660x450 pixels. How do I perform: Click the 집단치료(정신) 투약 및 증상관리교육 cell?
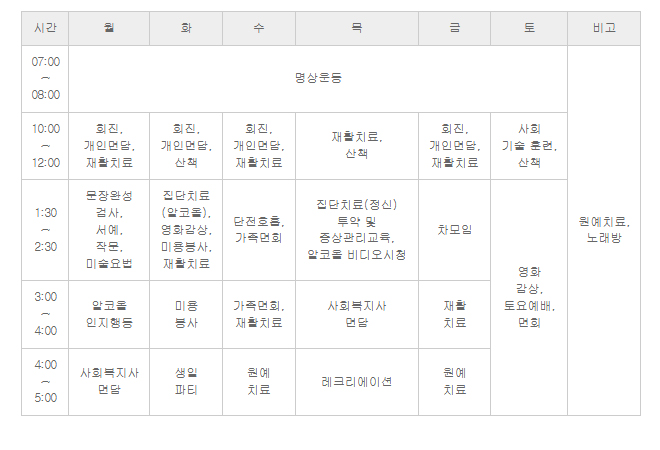357,230
